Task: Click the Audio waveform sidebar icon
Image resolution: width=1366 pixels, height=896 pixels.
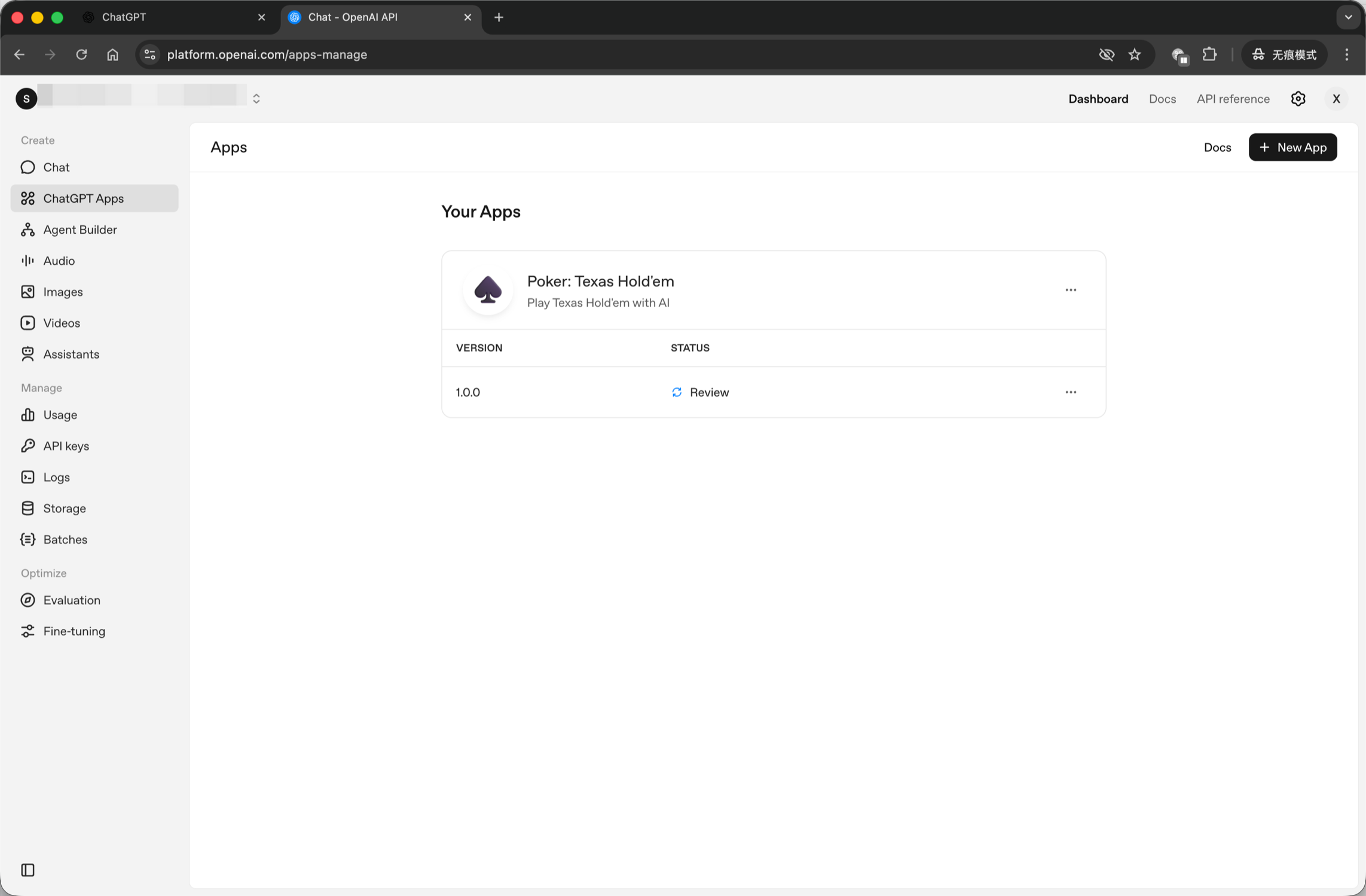Action: point(27,261)
